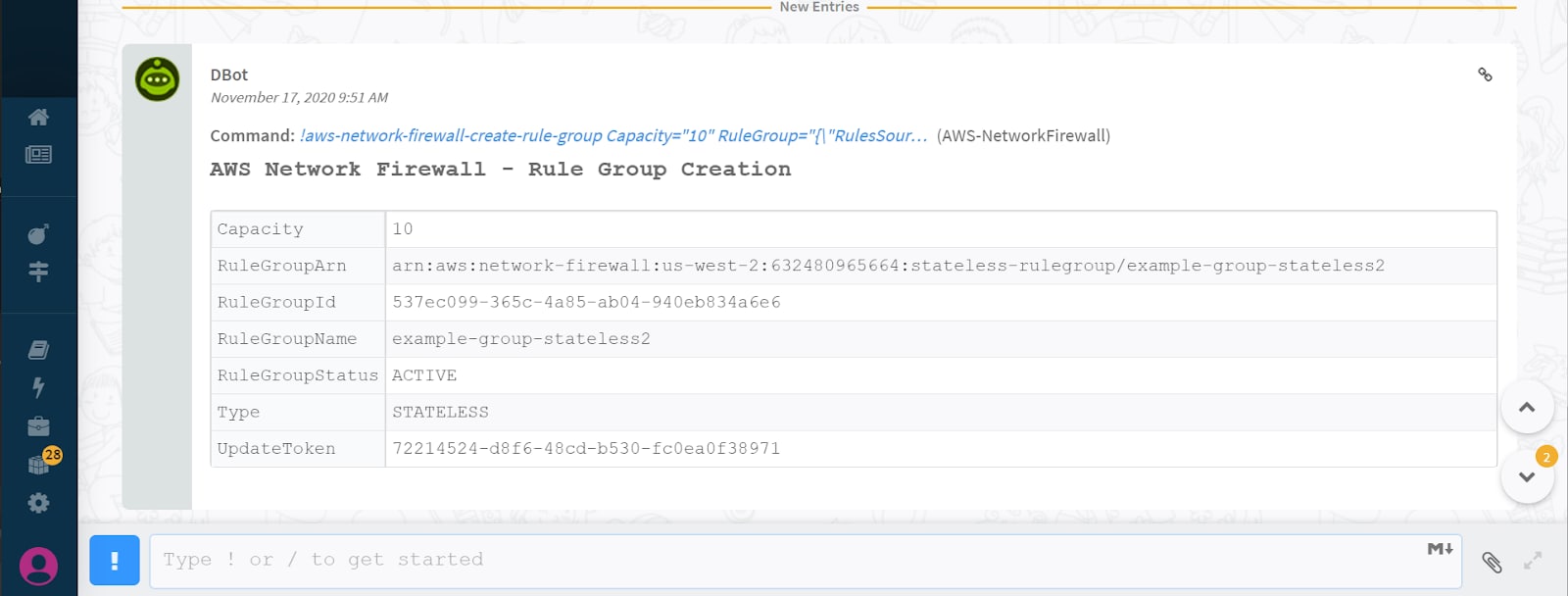Image resolution: width=1568 pixels, height=596 pixels.
Task: Click the RuleGroupName row label
Action: pyautogui.click(x=287, y=339)
